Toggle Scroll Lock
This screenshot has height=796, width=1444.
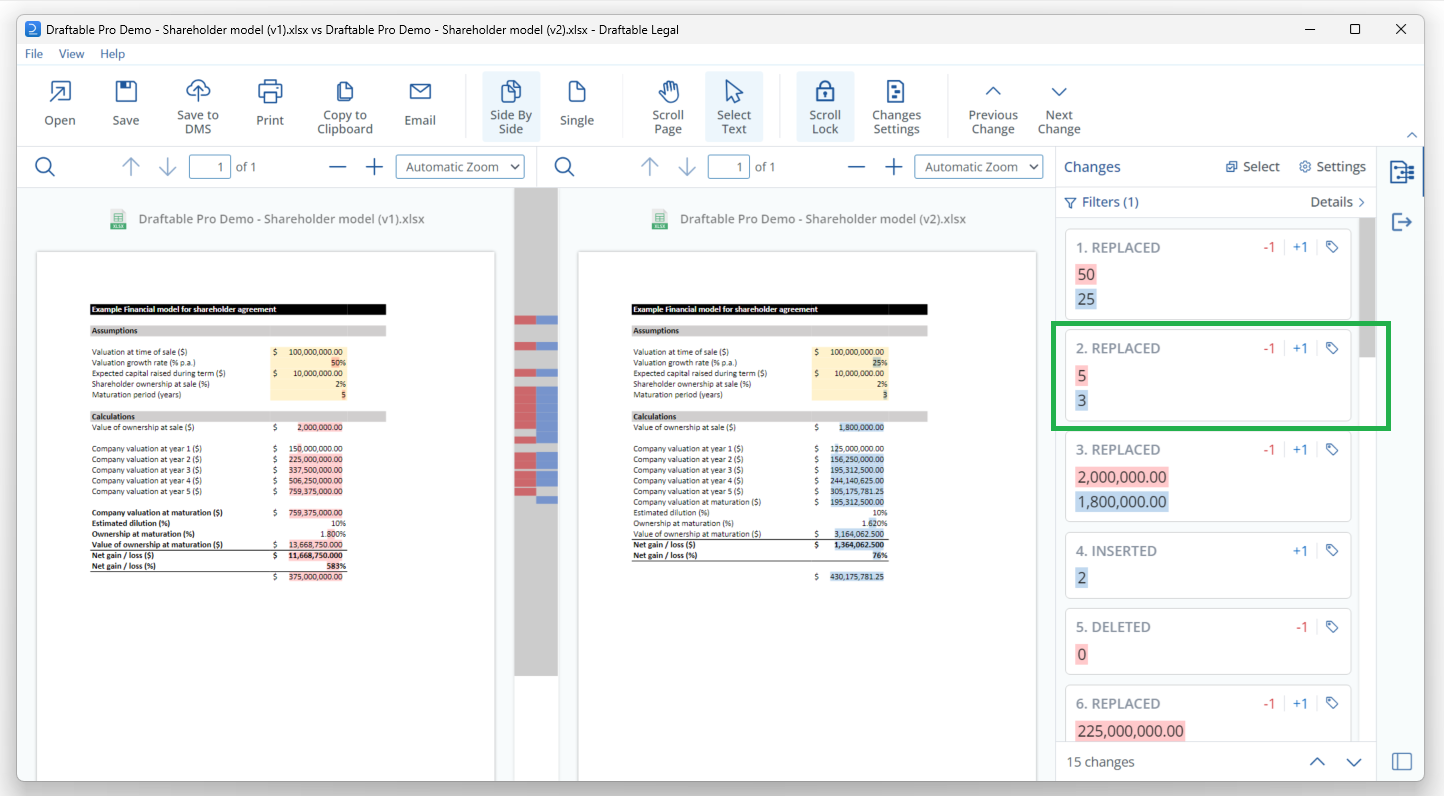click(825, 106)
